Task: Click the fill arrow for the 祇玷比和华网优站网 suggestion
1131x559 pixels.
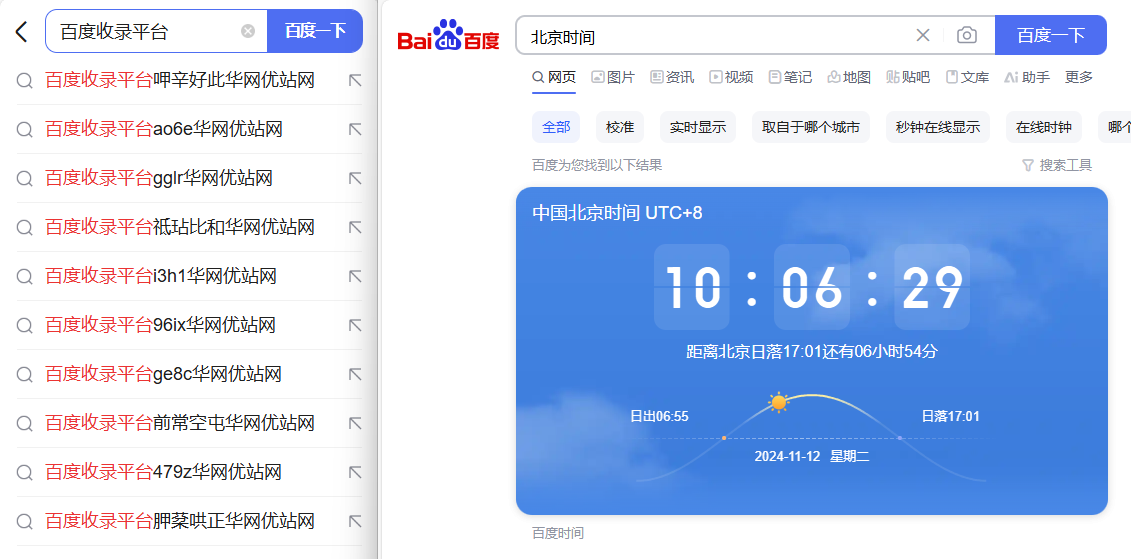Action: pos(355,227)
